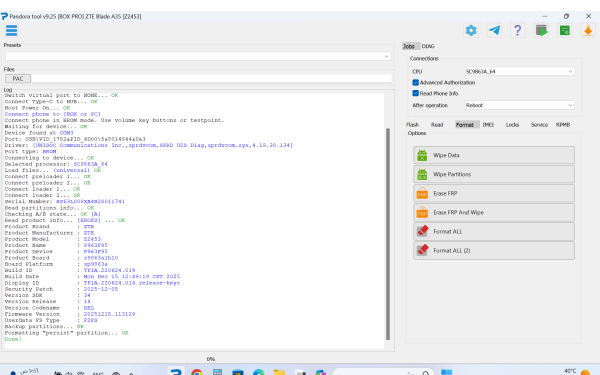Switch to the DIAG tab
Viewport: 600px width, 375px height.
[x=428, y=46]
